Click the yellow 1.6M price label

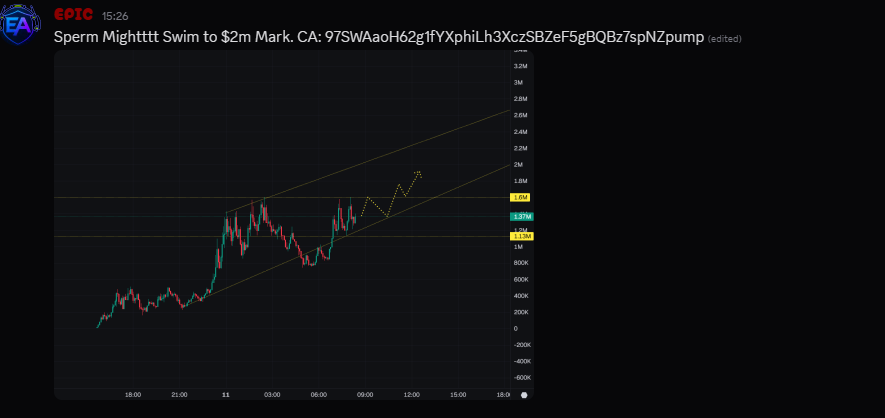click(521, 197)
